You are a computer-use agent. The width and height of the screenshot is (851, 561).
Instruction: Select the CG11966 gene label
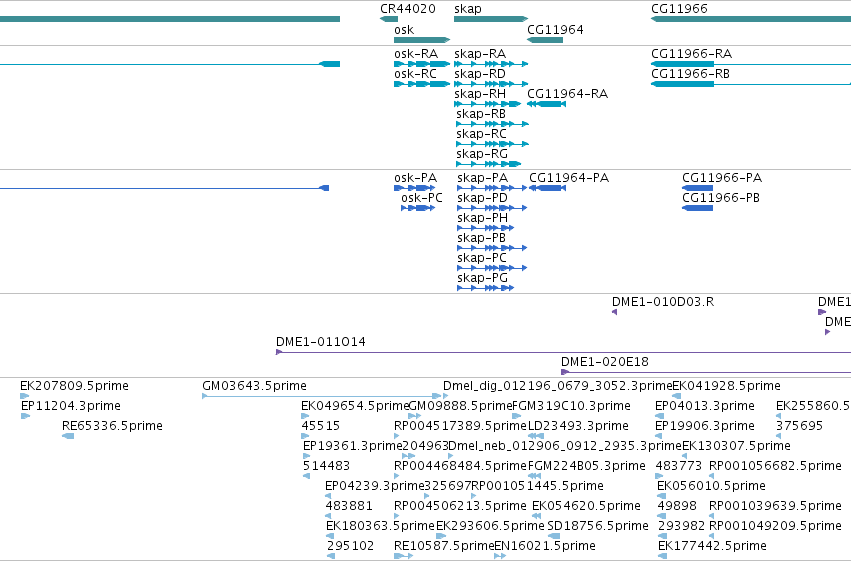(679, 9)
